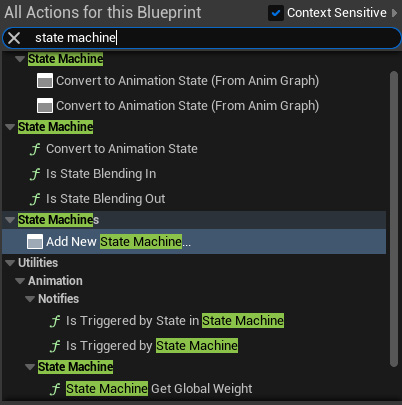Collapse the Utilities category

click(x=10, y=263)
